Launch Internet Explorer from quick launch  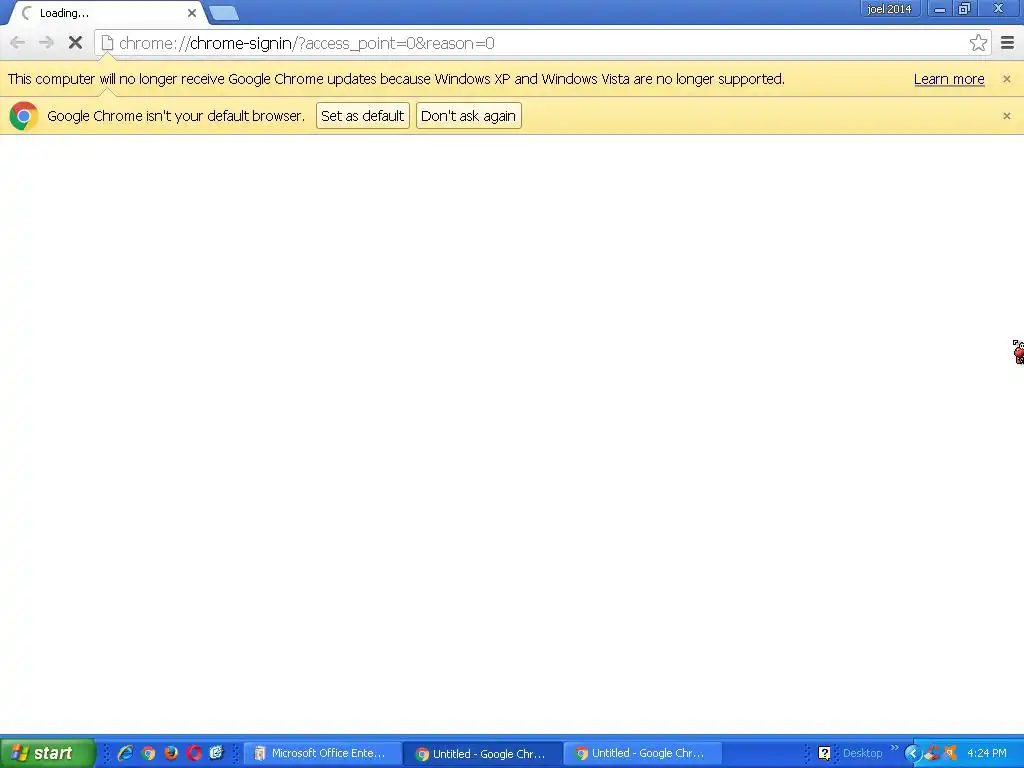125,753
